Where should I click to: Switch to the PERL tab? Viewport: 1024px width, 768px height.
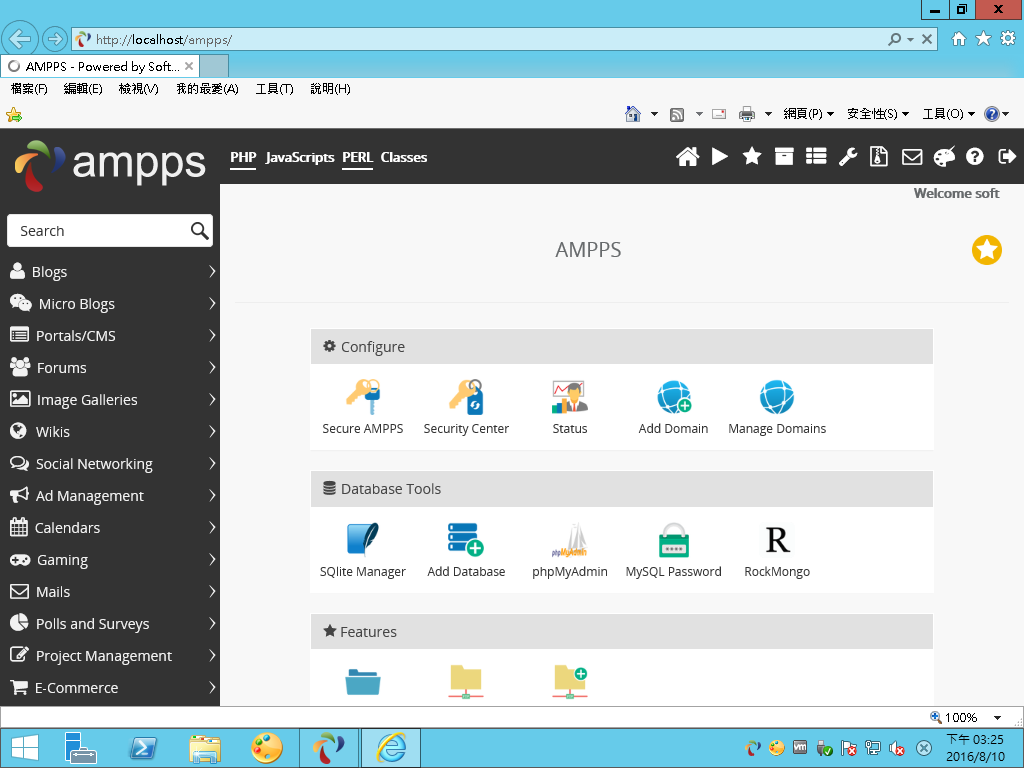click(x=357, y=157)
